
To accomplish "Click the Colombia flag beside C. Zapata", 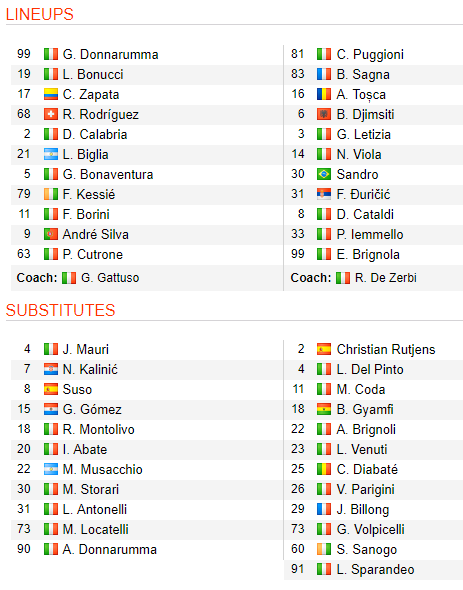I will [51, 94].
